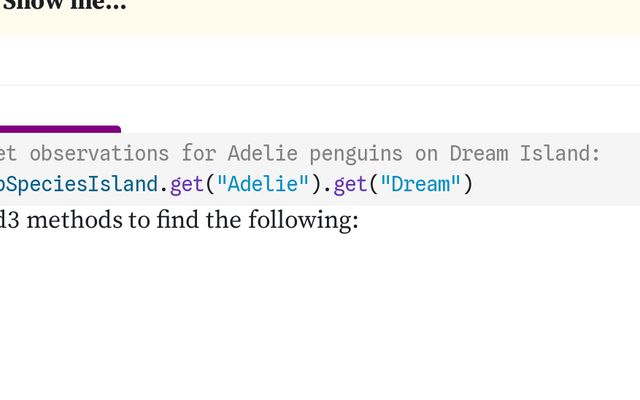Click the word "penguins" in the comment

356,153
